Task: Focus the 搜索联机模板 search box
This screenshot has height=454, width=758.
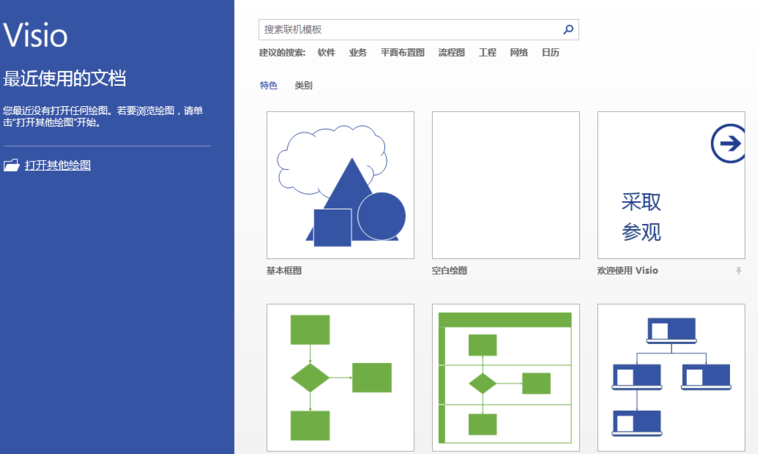Action: point(408,30)
